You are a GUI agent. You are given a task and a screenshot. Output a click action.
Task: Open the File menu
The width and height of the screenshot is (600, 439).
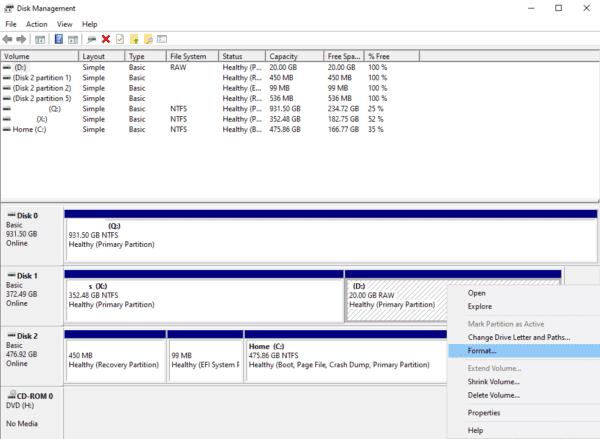pyautogui.click(x=11, y=24)
